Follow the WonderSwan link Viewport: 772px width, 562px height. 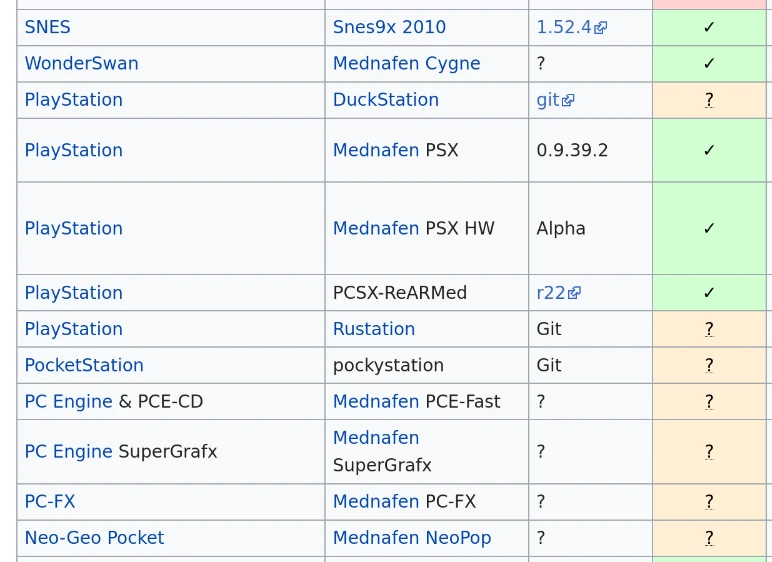(81, 63)
